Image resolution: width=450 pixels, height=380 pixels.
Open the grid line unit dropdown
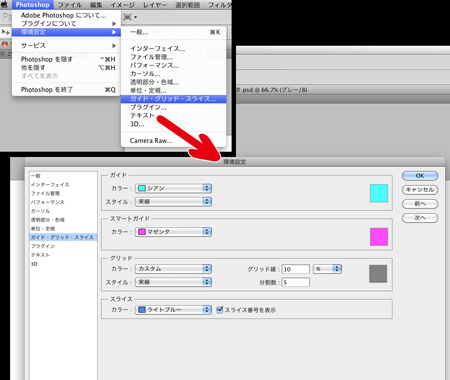tap(327, 269)
